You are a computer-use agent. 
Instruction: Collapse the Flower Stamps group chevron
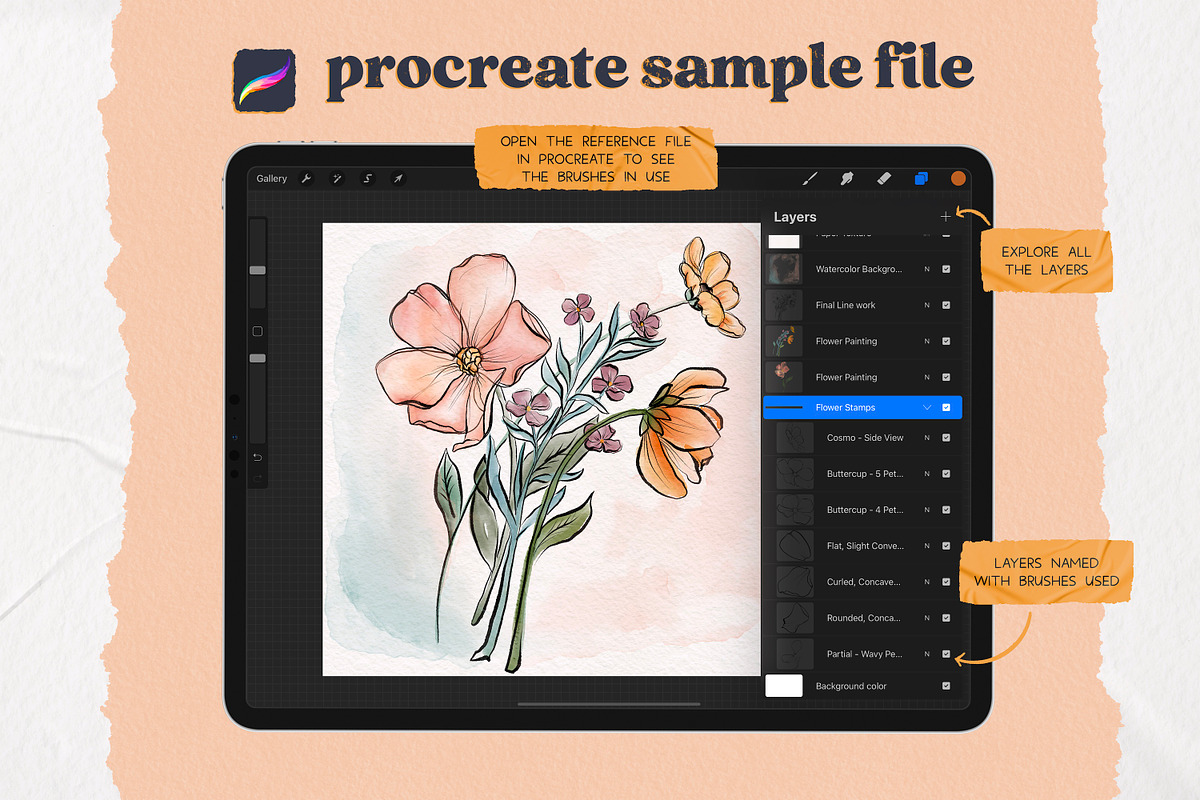pos(927,407)
